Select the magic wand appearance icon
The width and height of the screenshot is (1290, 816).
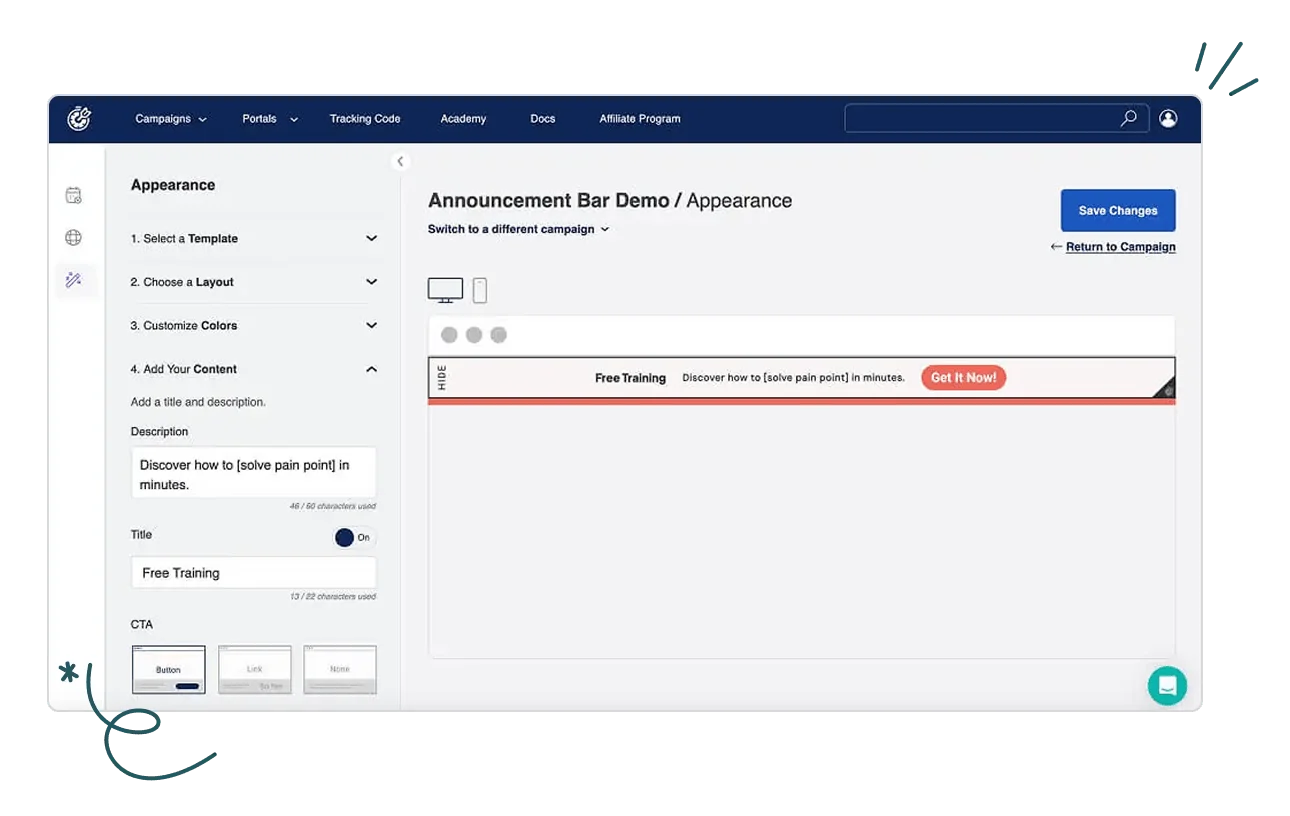click(x=73, y=281)
